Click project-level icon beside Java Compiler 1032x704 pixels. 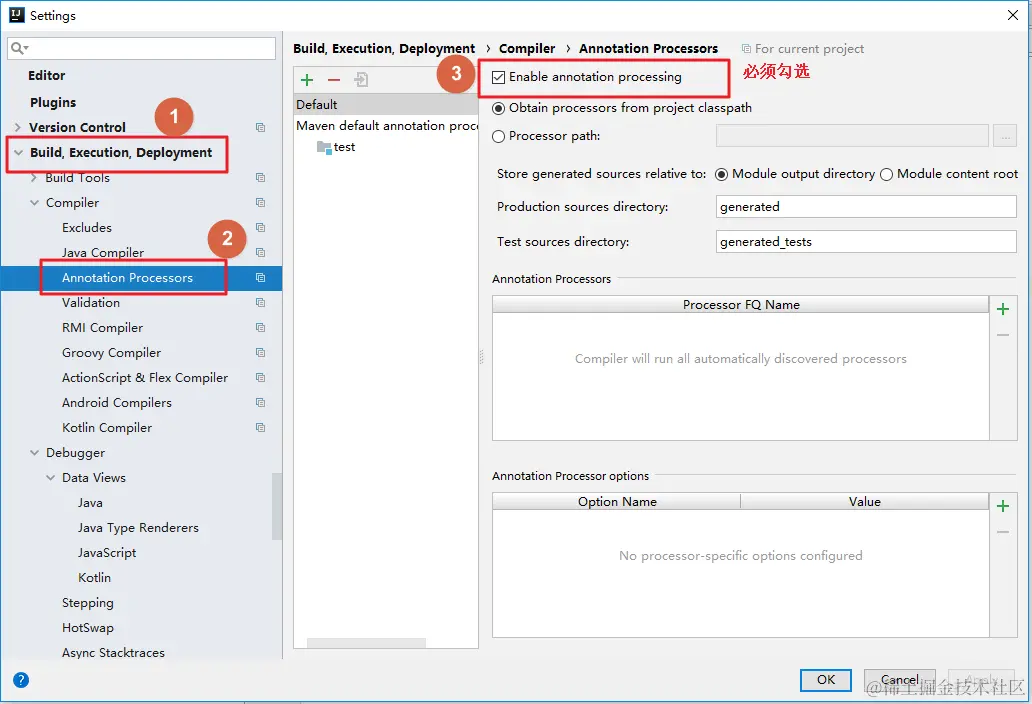coord(261,253)
